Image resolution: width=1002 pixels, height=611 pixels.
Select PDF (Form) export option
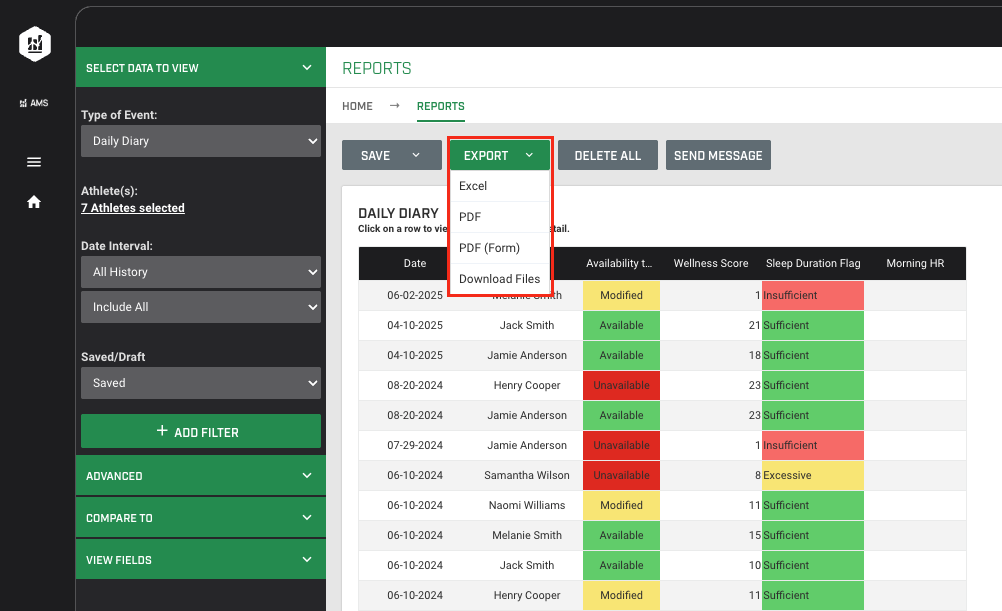click(x=489, y=248)
